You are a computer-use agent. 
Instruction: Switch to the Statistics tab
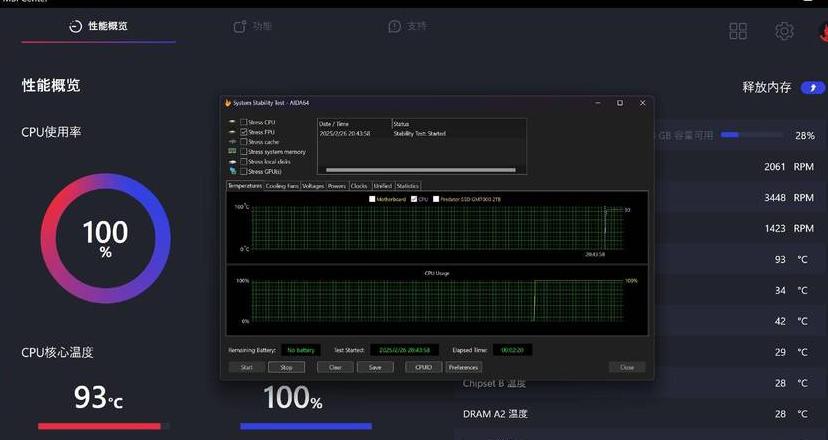click(407, 186)
